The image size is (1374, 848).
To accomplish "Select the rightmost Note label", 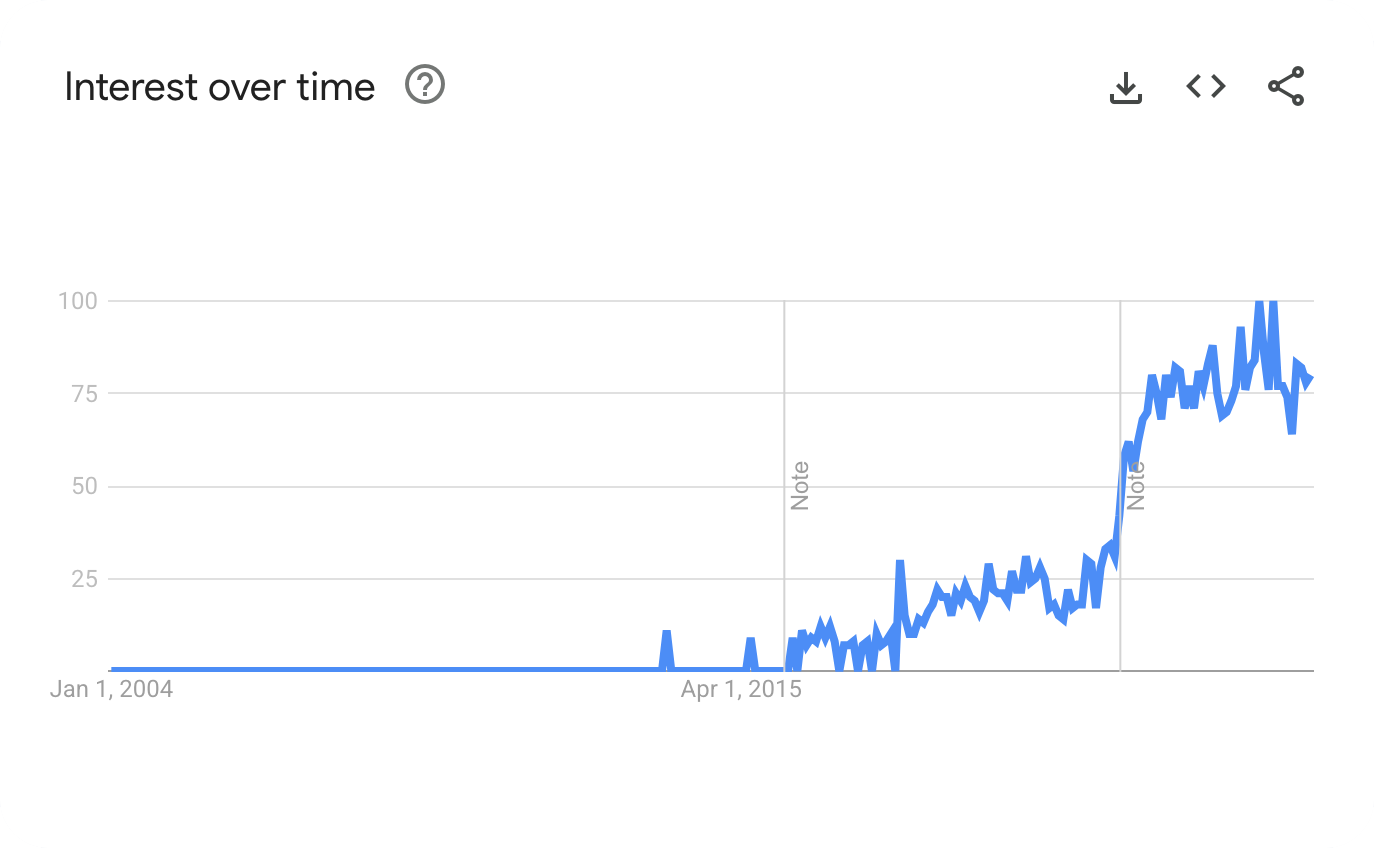I will [1135, 486].
